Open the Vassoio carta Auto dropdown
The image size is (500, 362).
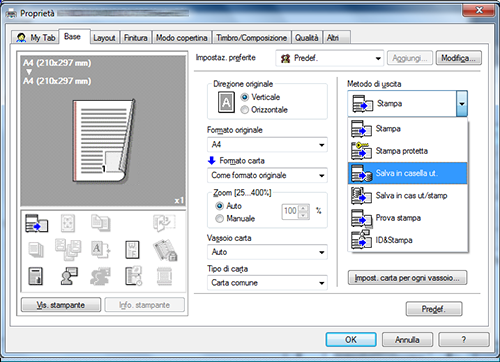(x=267, y=252)
